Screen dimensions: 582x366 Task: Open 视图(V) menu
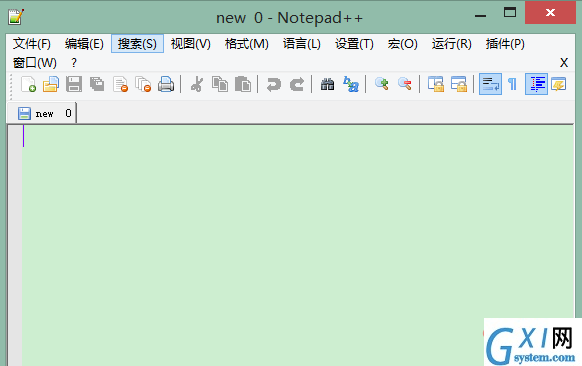click(x=191, y=44)
